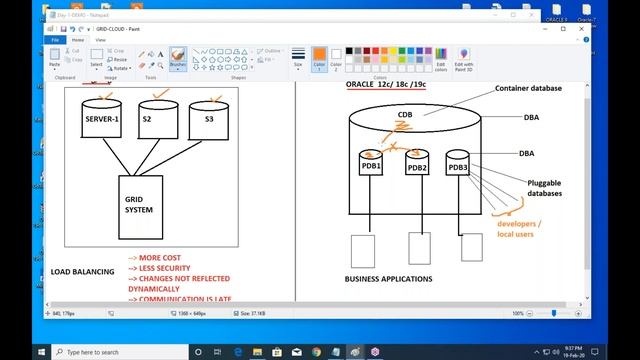Choose the Triangle shape
Viewport: 640px width, 360px height.
[244, 51]
